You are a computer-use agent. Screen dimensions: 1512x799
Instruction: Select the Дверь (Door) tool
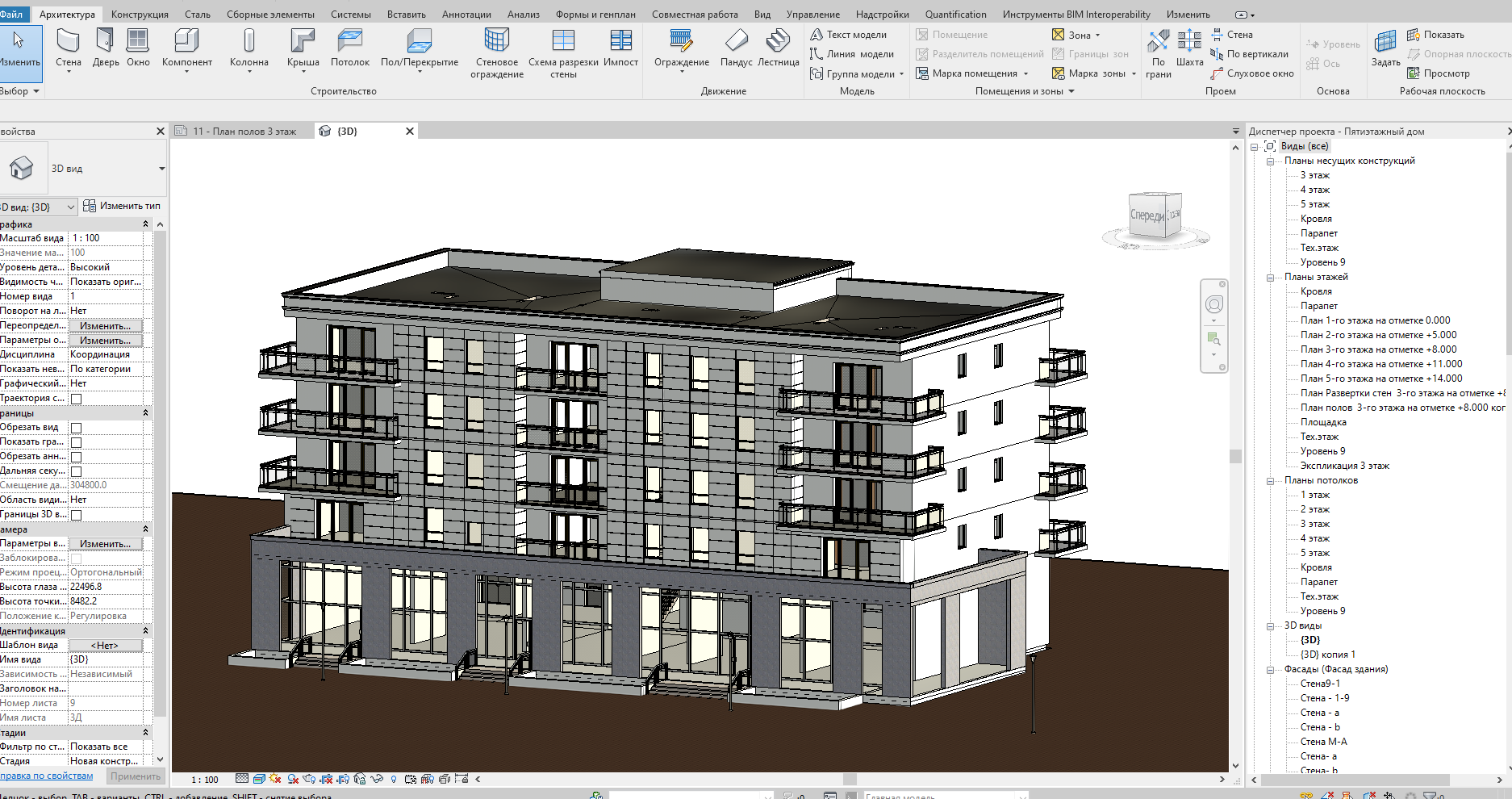[x=105, y=48]
